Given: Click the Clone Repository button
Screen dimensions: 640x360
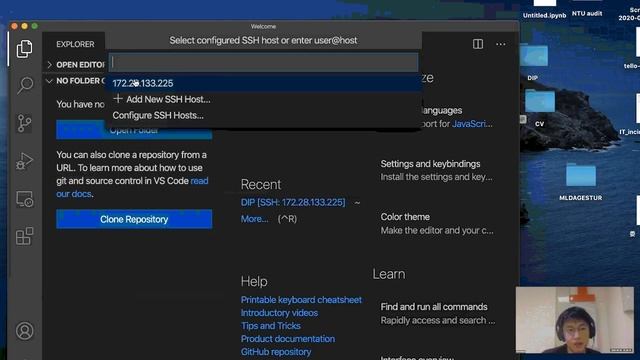Looking at the screenshot, I should tap(134, 219).
